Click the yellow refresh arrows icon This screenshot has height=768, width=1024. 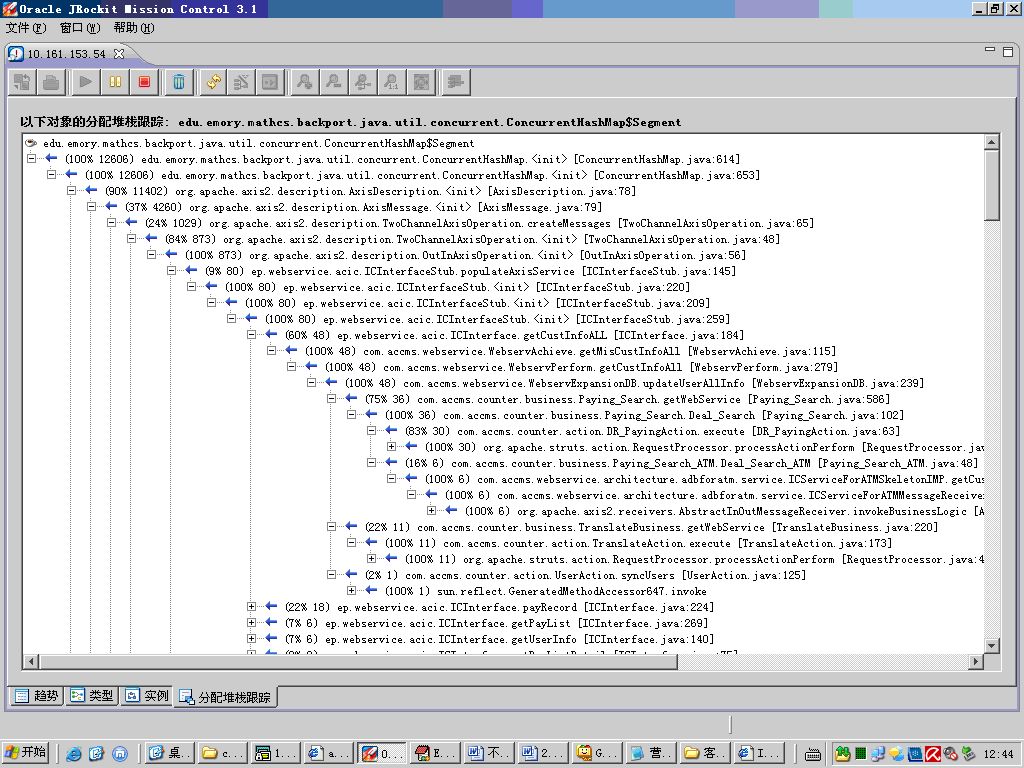(x=212, y=82)
